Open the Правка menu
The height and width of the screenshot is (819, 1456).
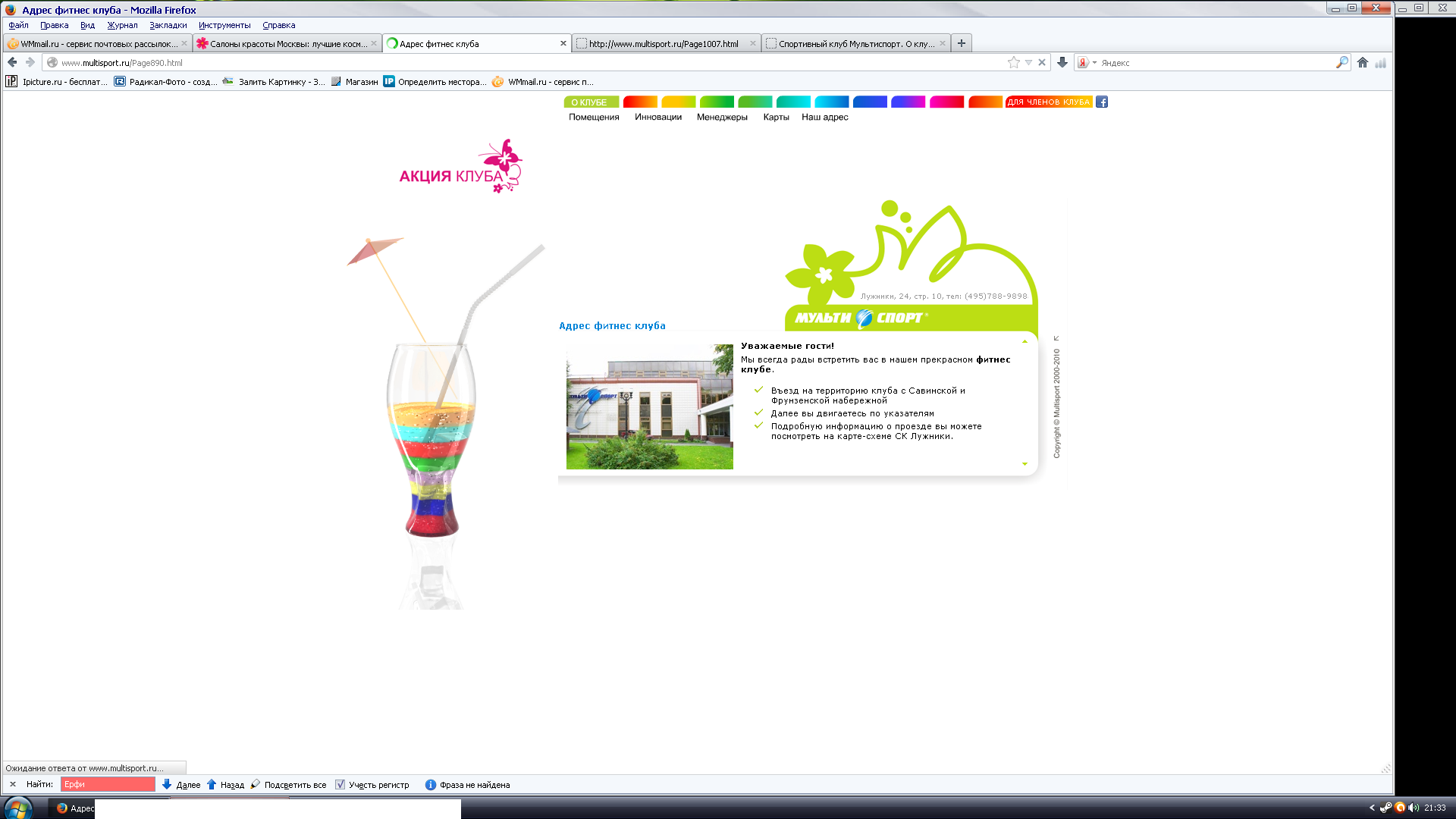(x=54, y=25)
